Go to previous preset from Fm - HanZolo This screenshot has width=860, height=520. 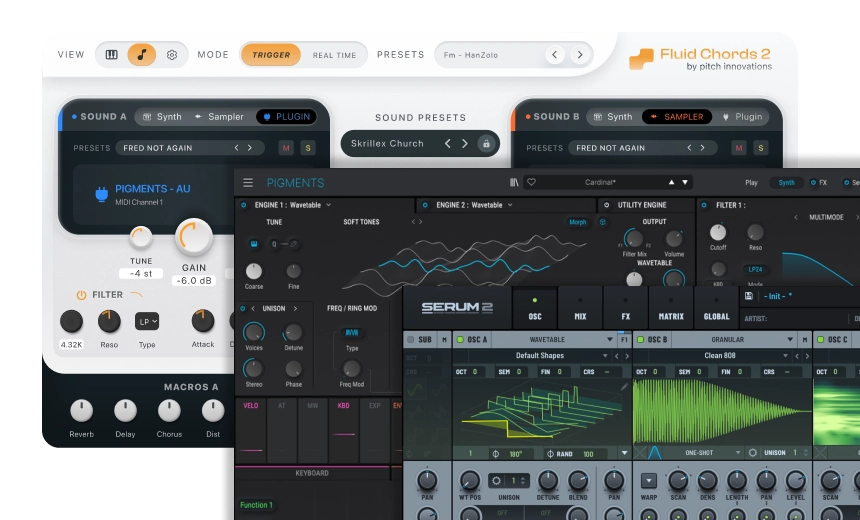(555, 54)
